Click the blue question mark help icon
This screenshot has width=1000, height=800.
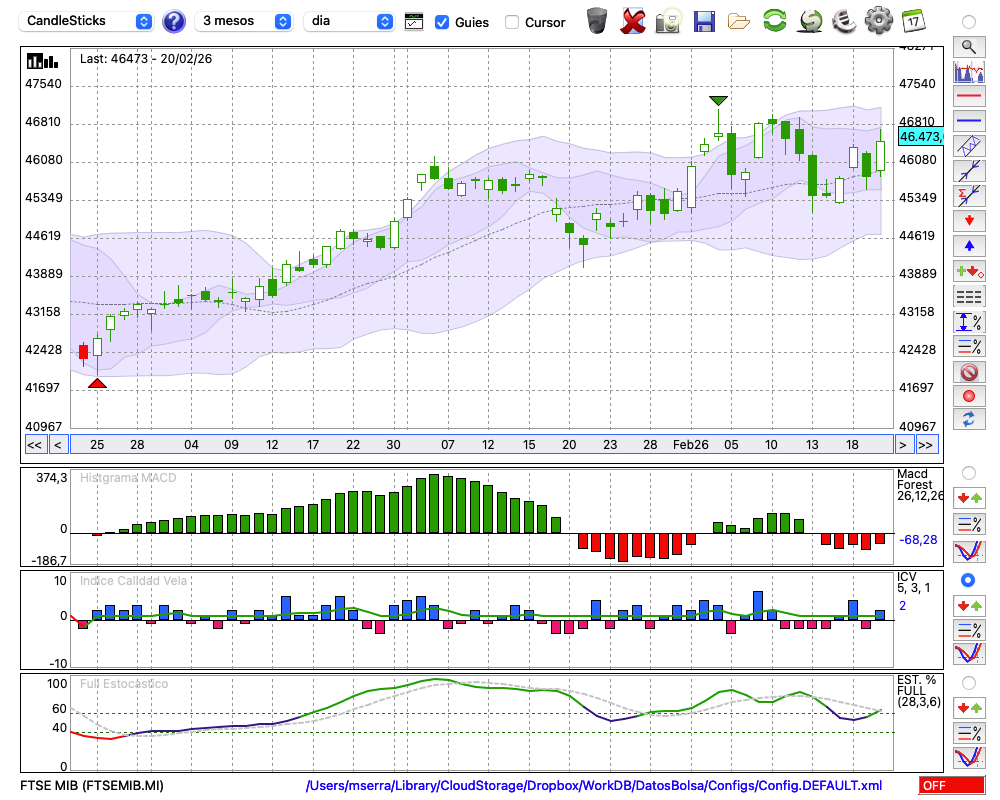click(x=174, y=21)
